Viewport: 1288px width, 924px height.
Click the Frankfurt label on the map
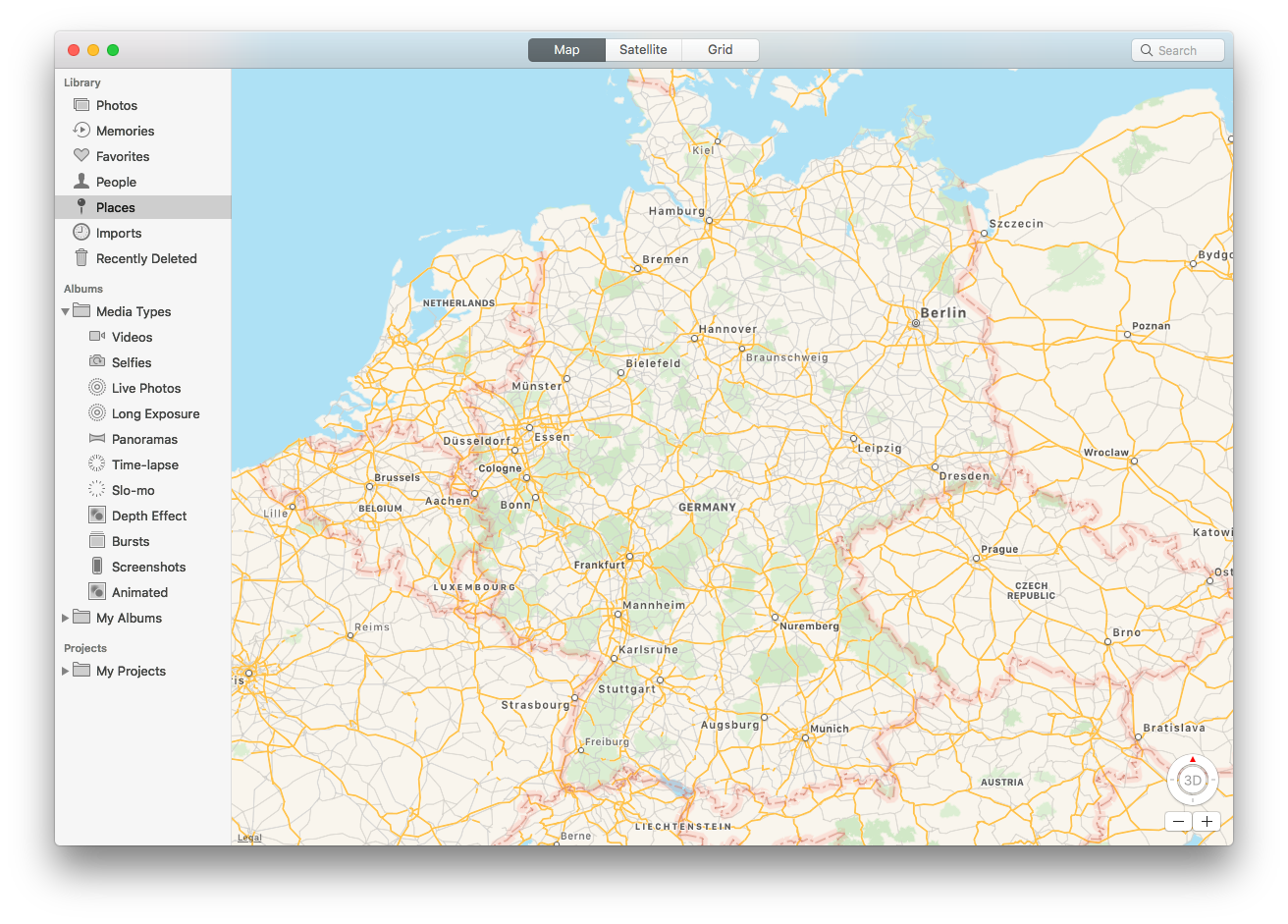coord(599,566)
